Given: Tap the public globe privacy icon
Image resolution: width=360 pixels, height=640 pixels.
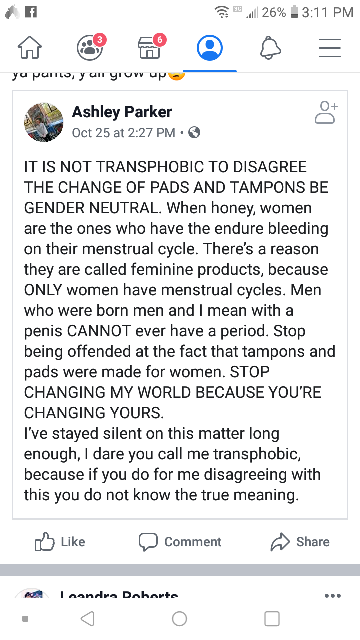Looking at the screenshot, I should (x=194, y=132).
